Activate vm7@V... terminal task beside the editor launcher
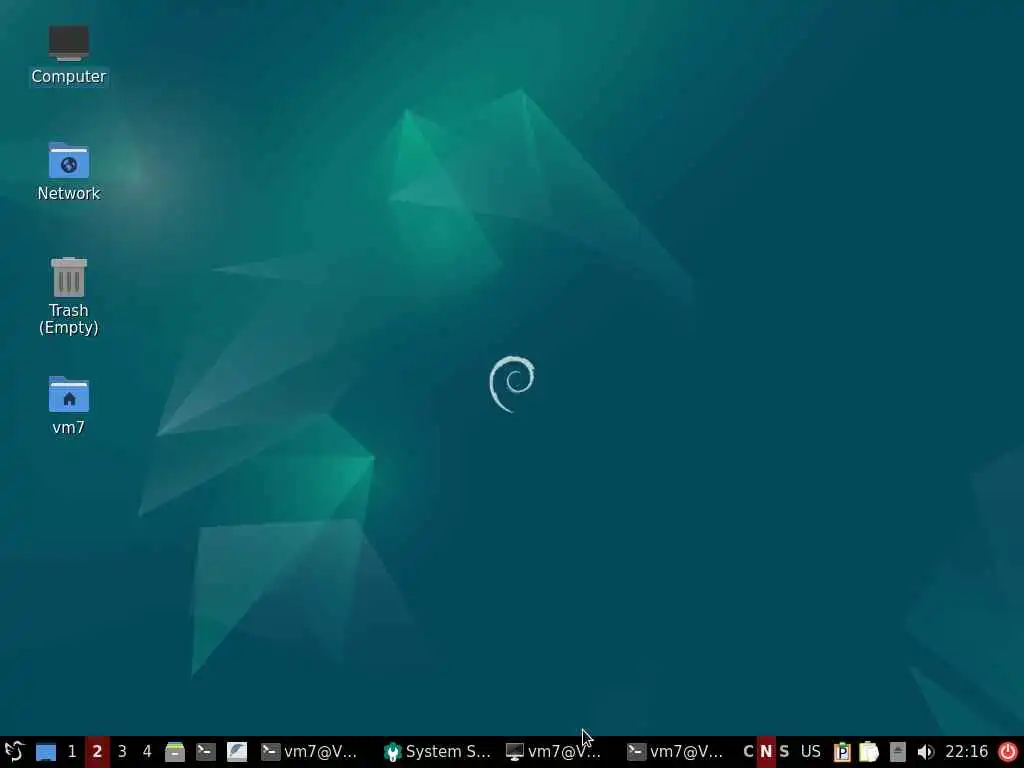1024x768 pixels. pyautogui.click(x=310, y=752)
